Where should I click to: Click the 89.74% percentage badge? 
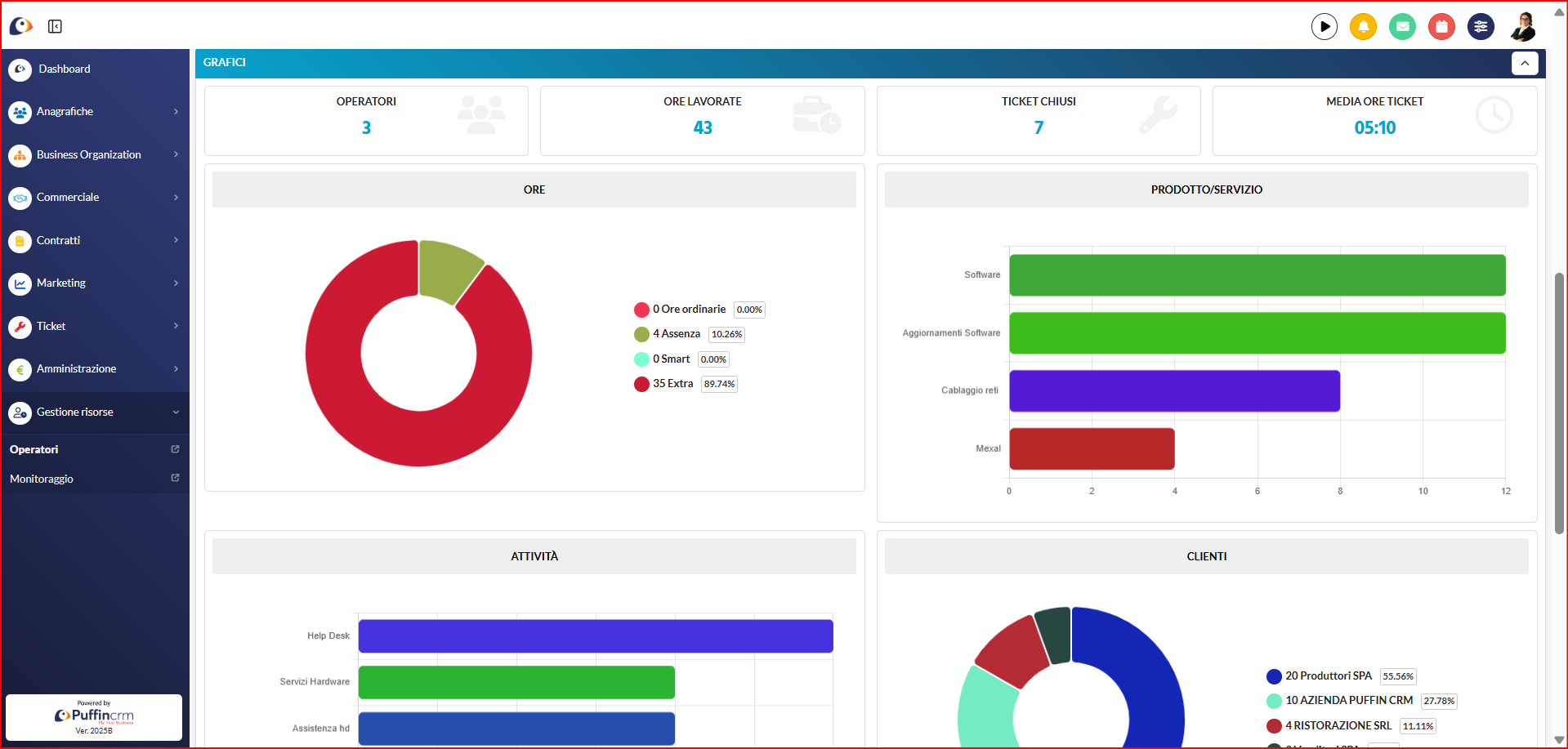pos(719,384)
